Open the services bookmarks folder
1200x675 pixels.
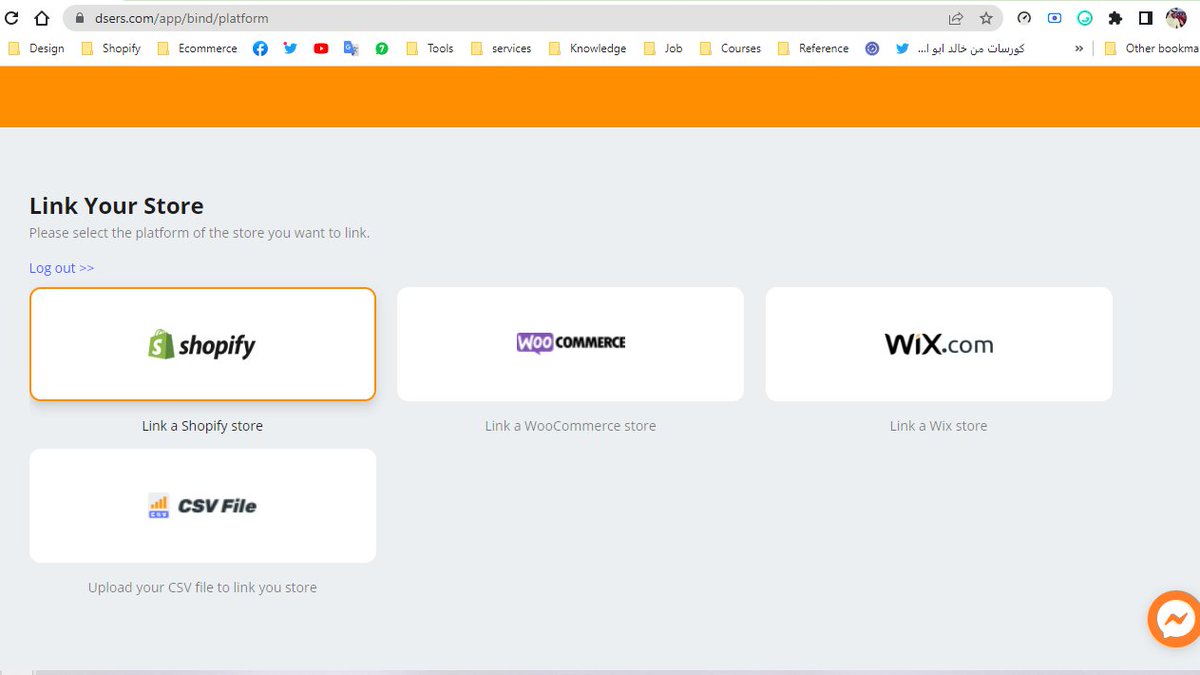click(501, 48)
